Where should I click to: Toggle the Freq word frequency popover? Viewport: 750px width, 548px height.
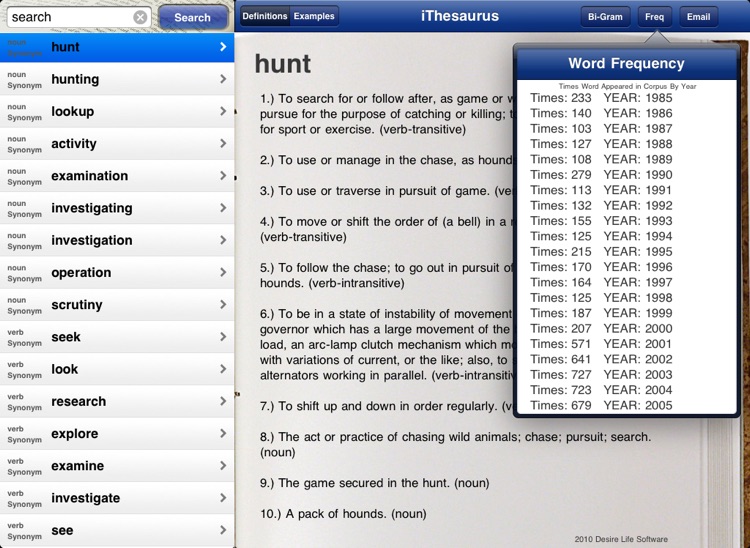654,17
